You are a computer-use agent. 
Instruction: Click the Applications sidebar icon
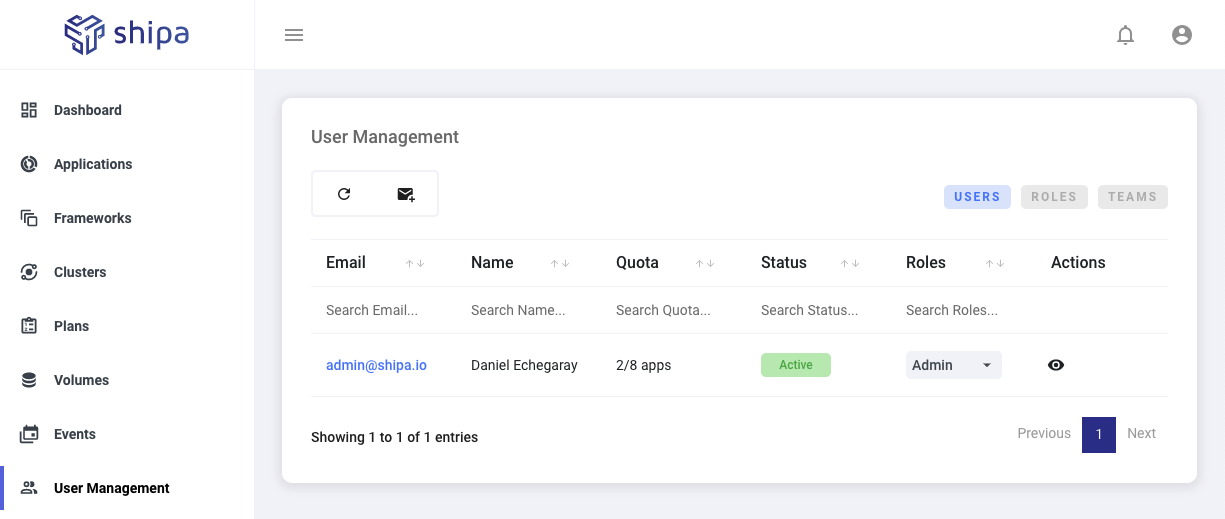point(29,164)
